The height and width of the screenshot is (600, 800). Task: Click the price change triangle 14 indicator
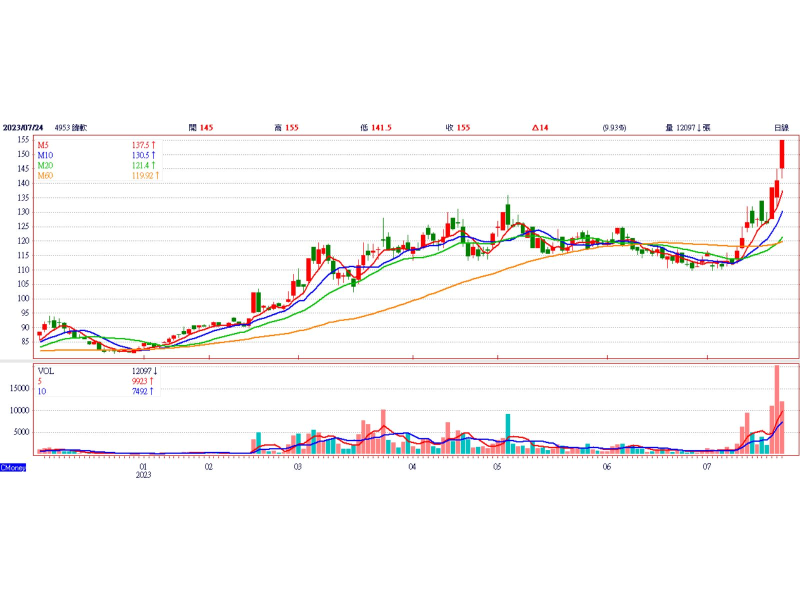click(x=541, y=128)
